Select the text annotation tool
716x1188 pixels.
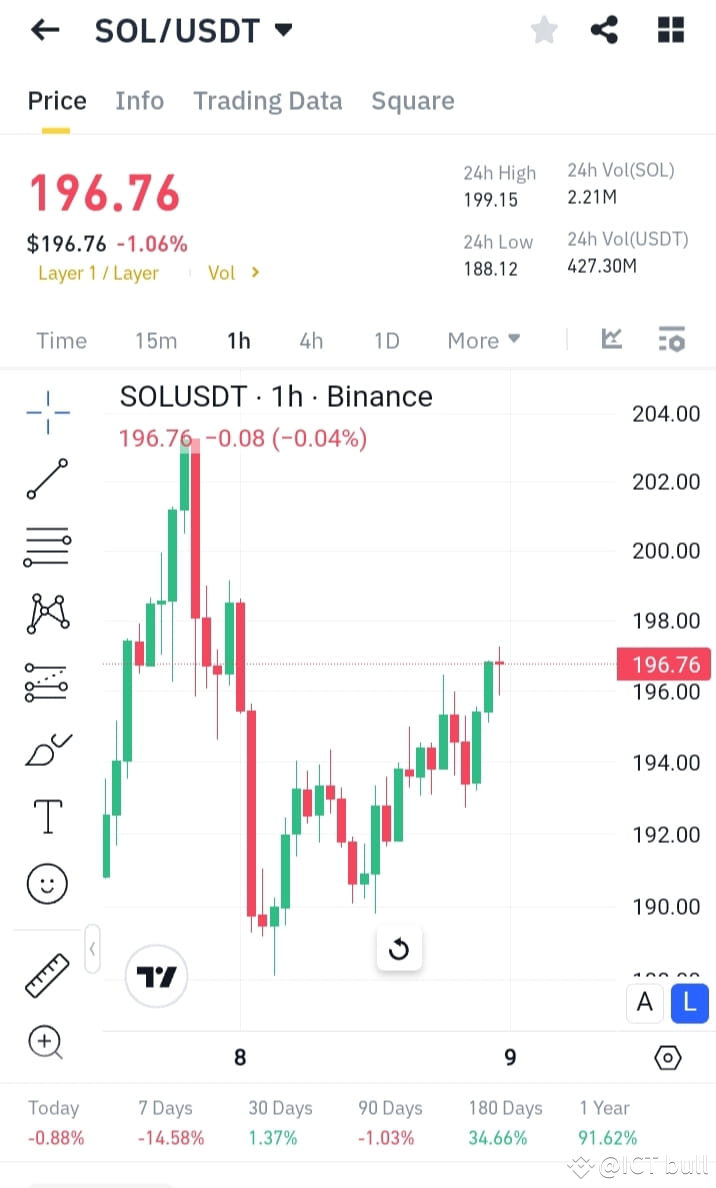[x=47, y=816]
